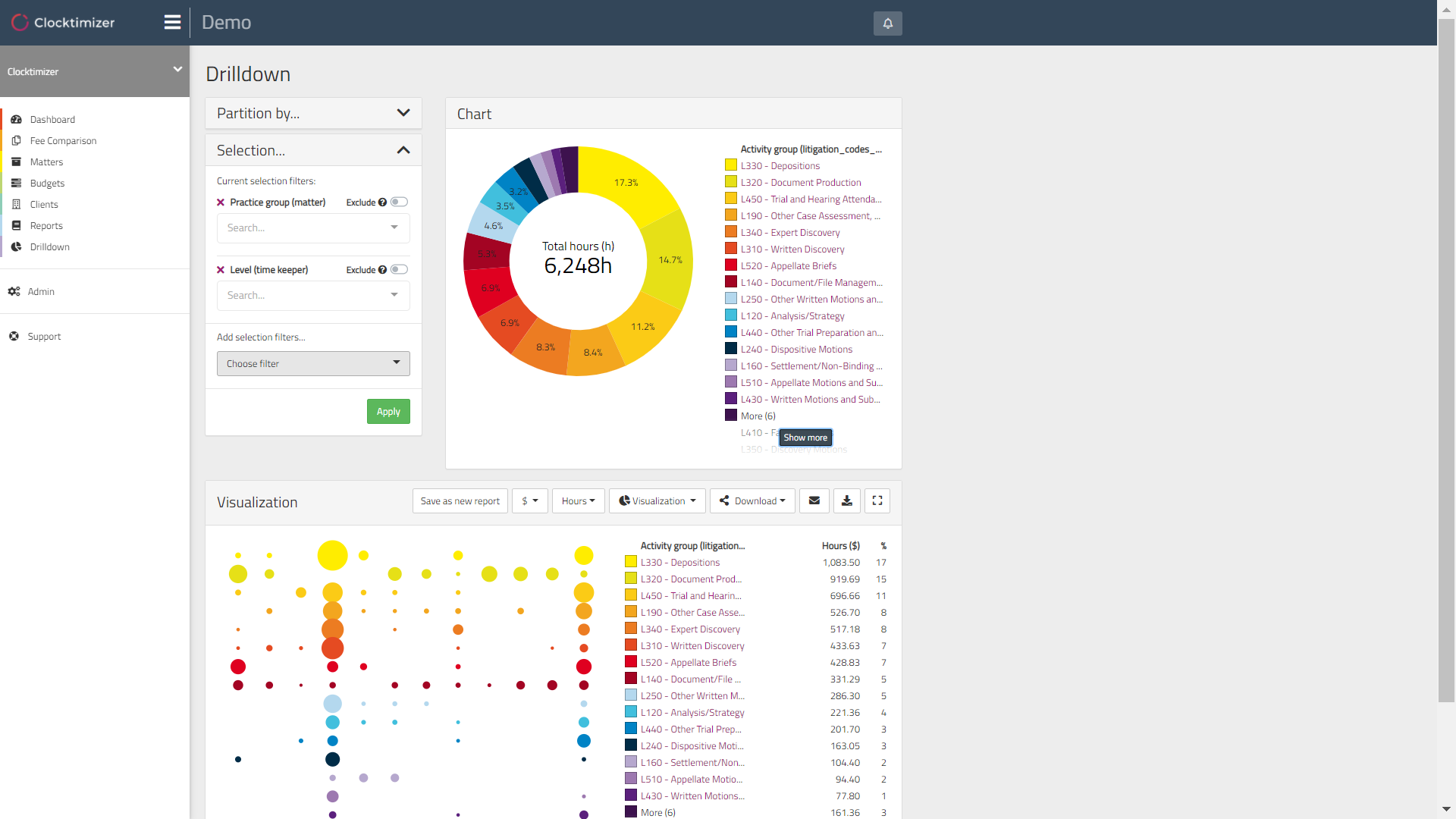Click the green Apply button
This screenshot has width=1456, height=819.
(x=388, y=411)
